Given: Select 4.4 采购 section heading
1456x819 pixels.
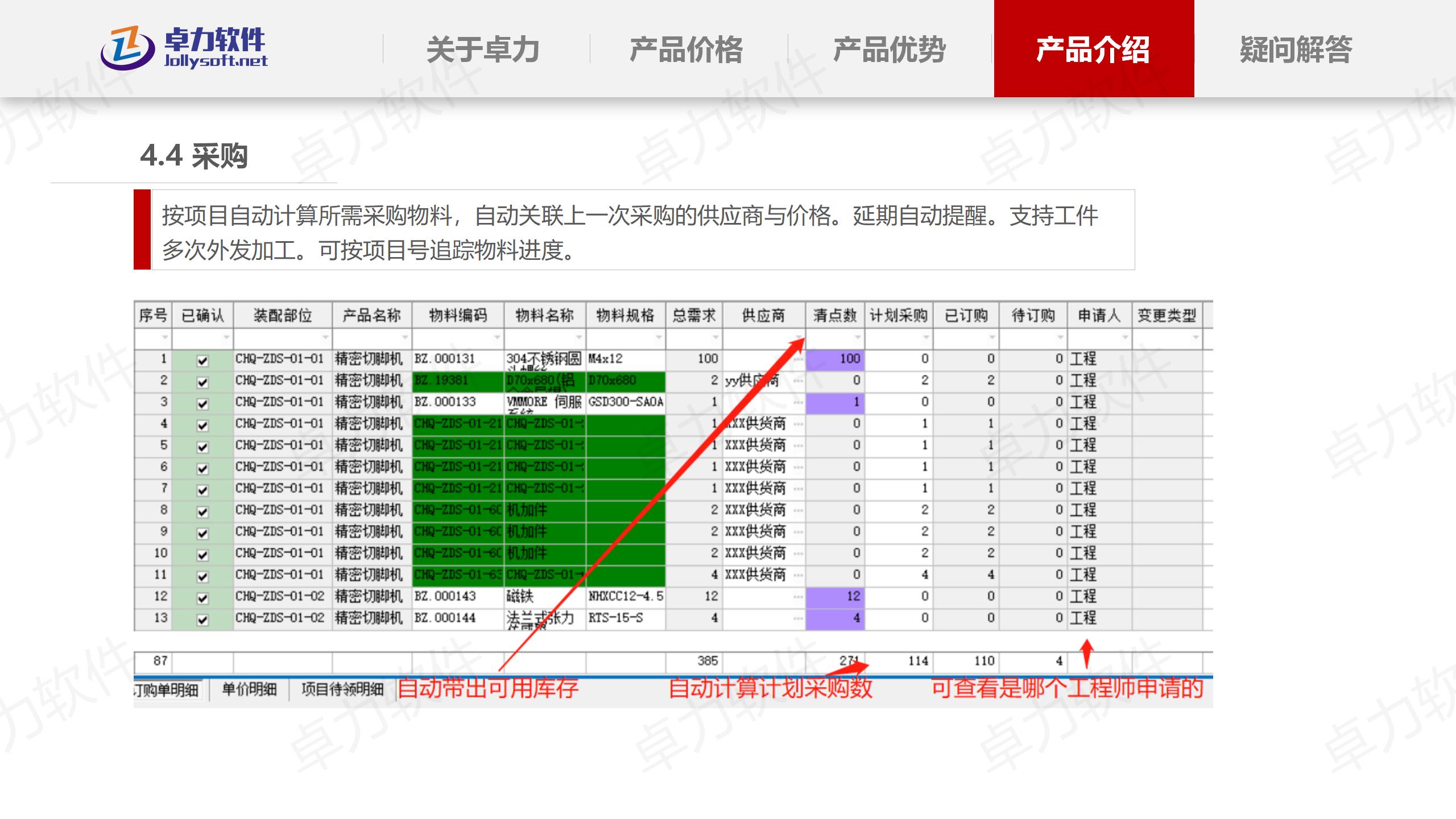Looking at the screenshot, I should (194, 156).
